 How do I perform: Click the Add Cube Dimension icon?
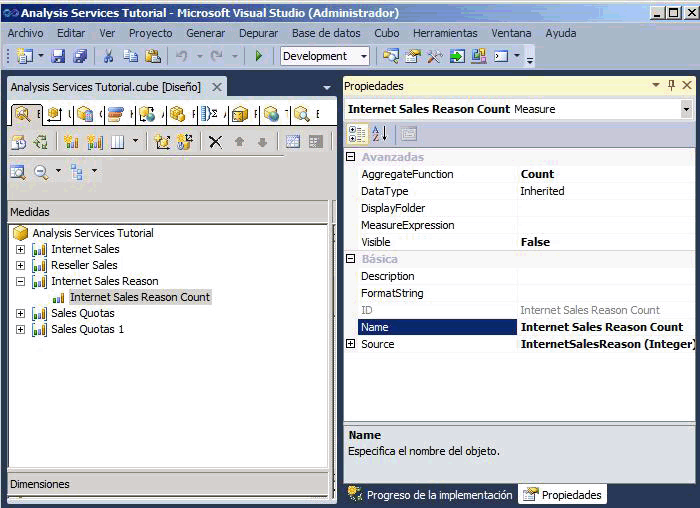162,142
